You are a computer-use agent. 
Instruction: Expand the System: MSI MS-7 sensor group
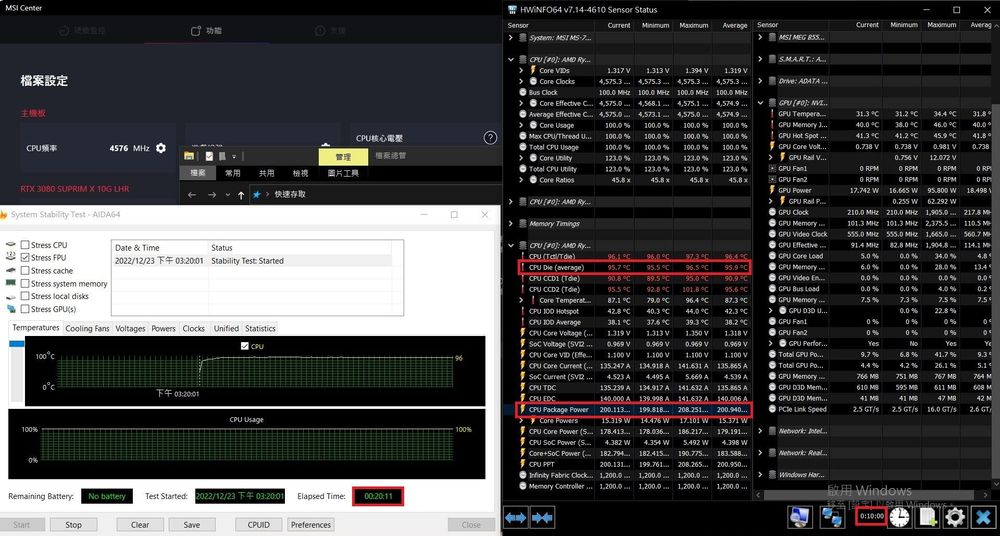[511, 38]
